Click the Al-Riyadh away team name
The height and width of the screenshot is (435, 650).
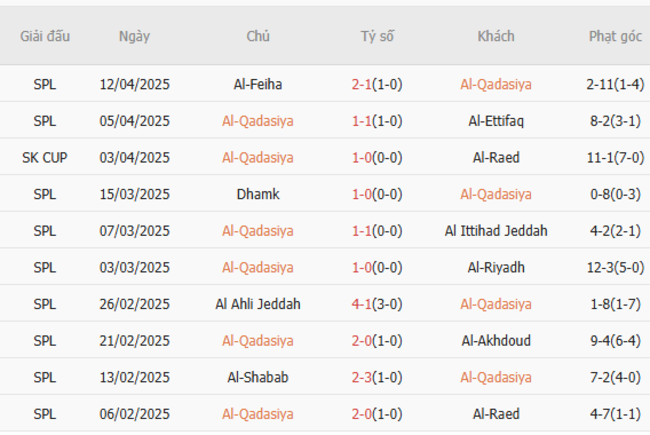(x=495, y=267)
